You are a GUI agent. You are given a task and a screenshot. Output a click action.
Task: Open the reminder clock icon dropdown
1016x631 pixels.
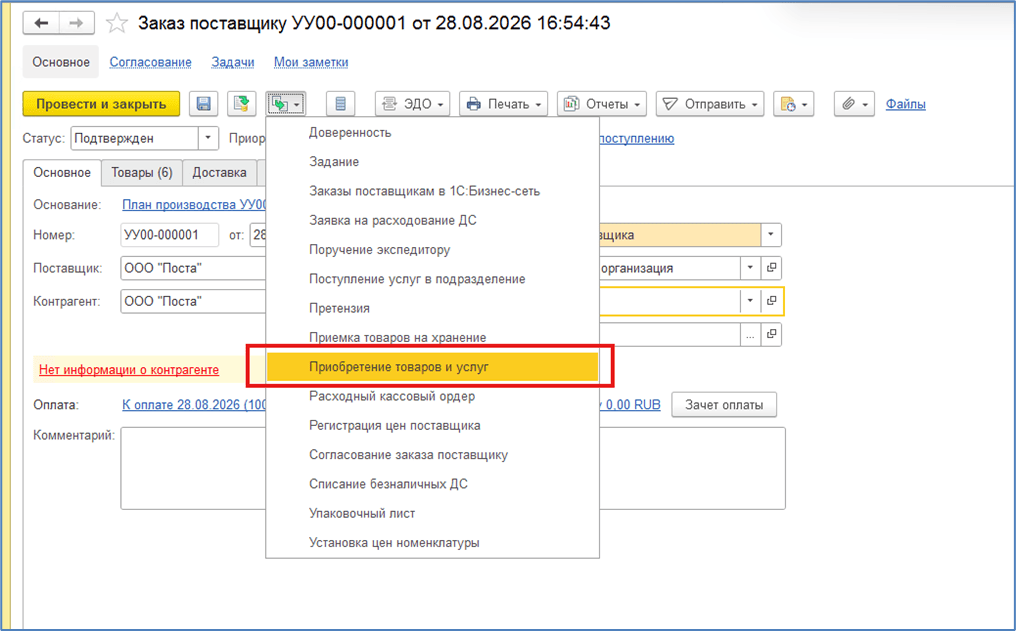point(794,104)
